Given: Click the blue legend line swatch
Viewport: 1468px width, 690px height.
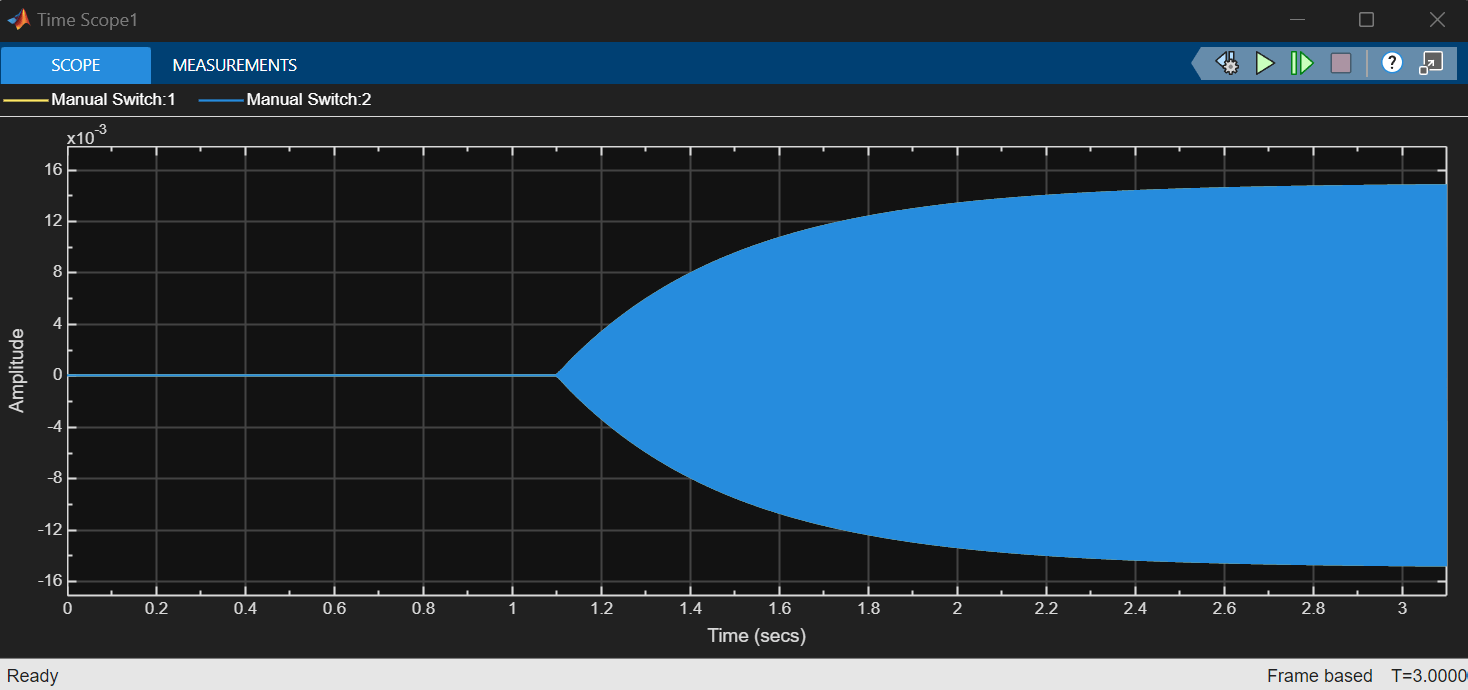Looking at the screenshot, I should [221, 100].
